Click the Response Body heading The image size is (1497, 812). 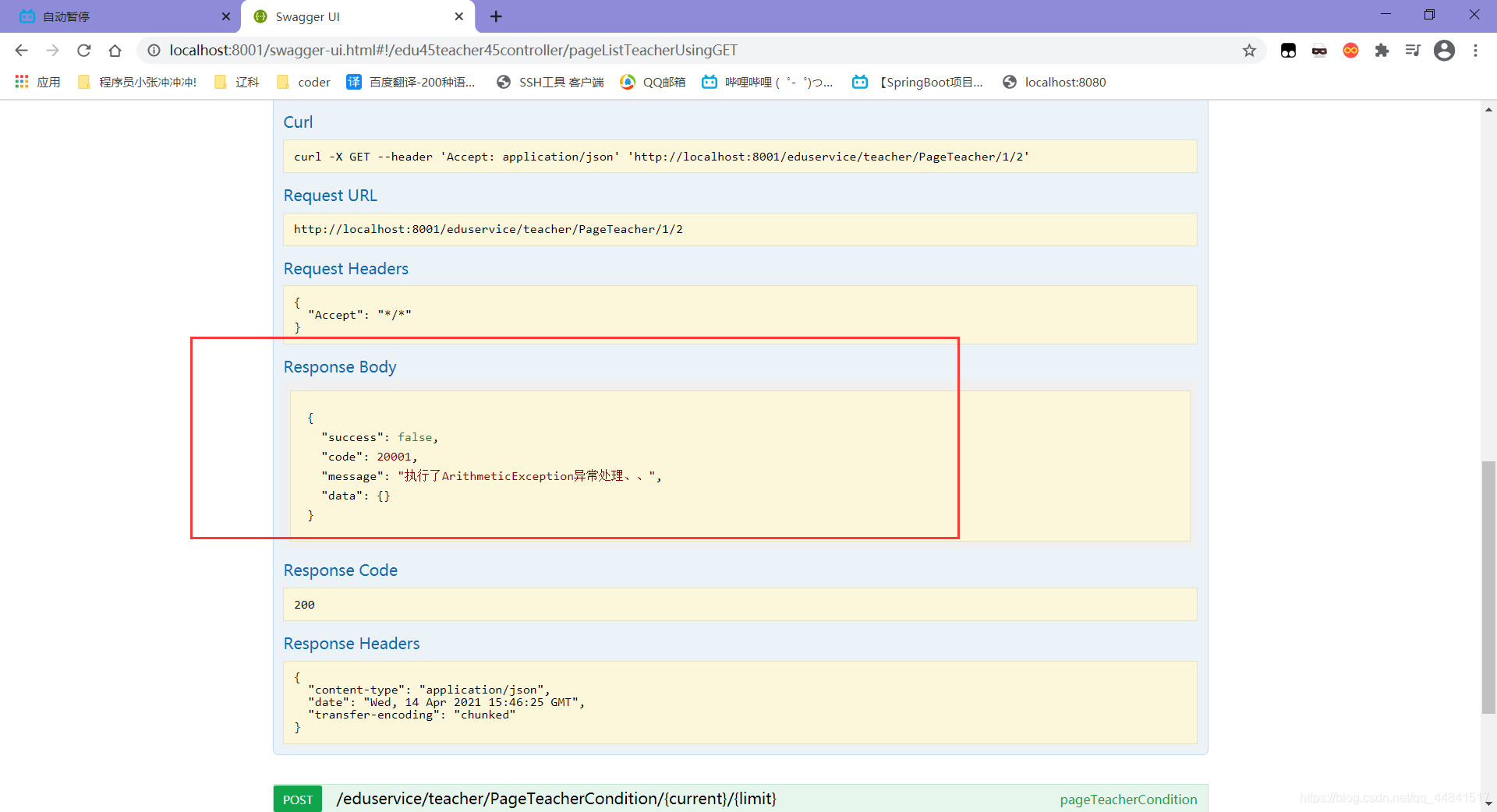tap(340, 367)
